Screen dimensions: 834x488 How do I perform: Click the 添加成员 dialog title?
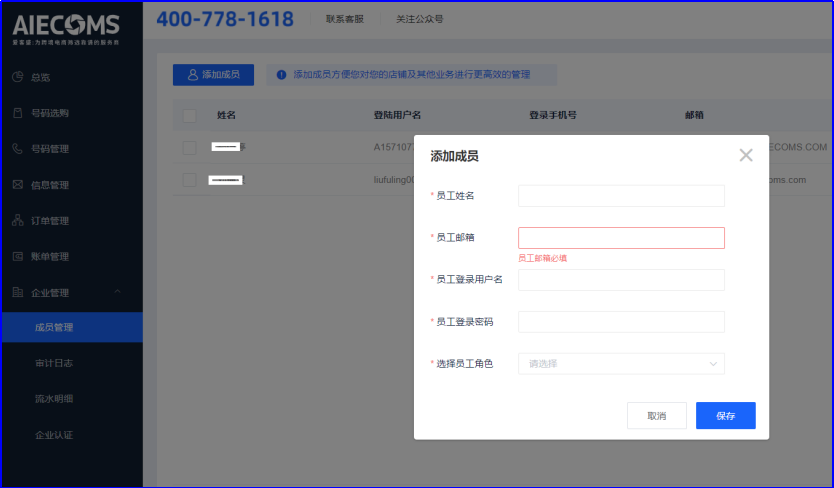[x=454, y=156]
